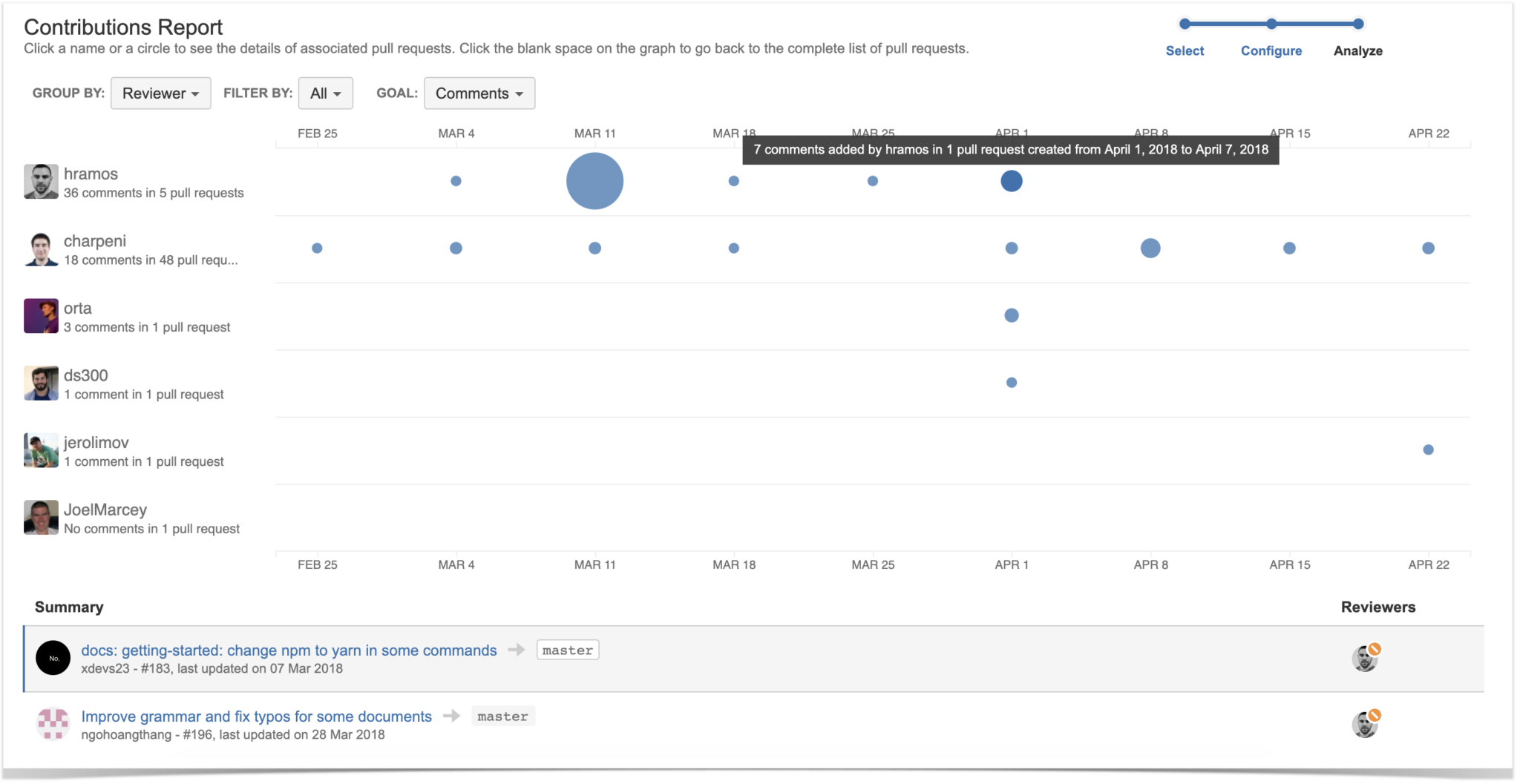Click jerolimov's avatar image
Viewport: 1520px width, 784px height.
coord(42,449)
